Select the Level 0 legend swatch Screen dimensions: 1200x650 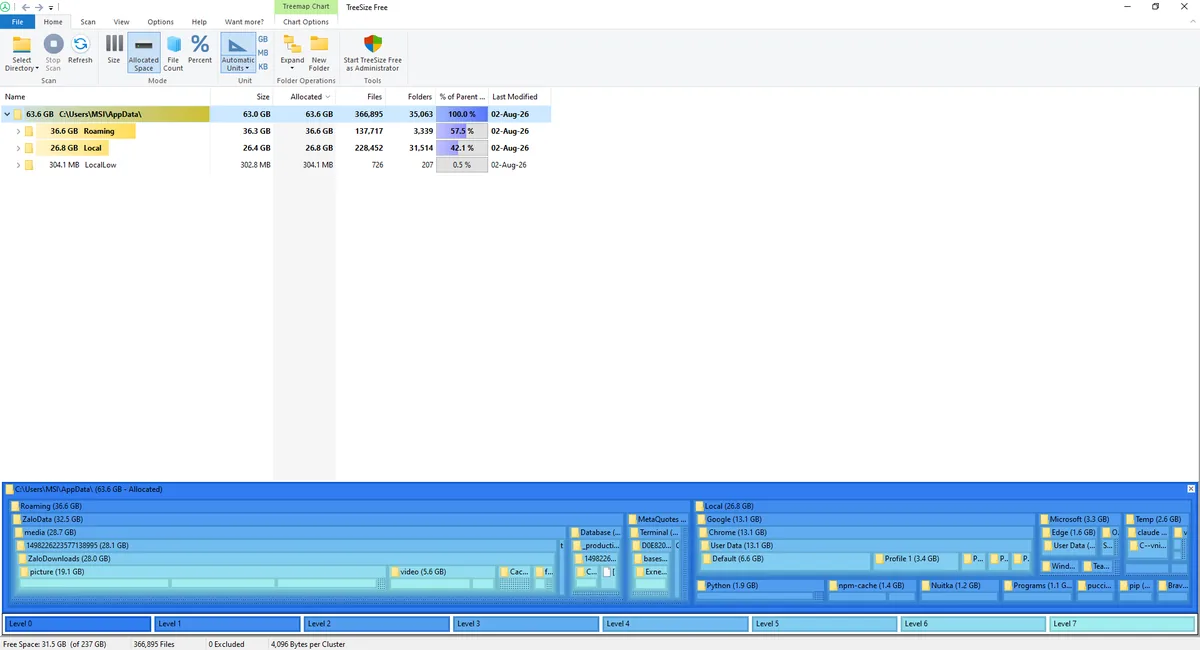pyautogui.click(x=77, y=624)
